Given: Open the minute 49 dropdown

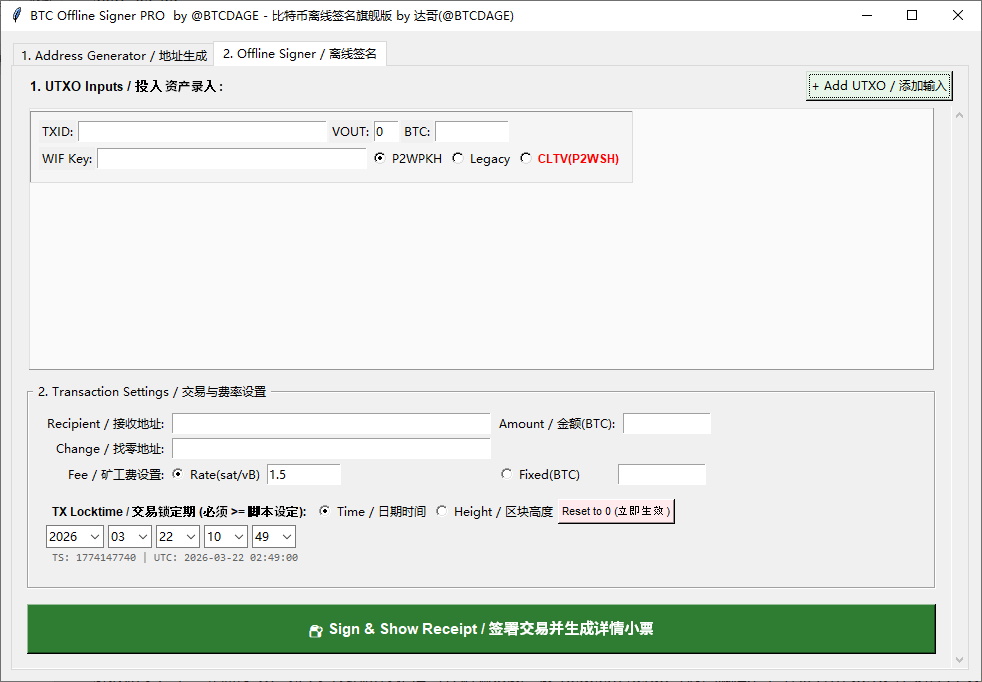Looking at the screenshot, I should coord(273,537).
